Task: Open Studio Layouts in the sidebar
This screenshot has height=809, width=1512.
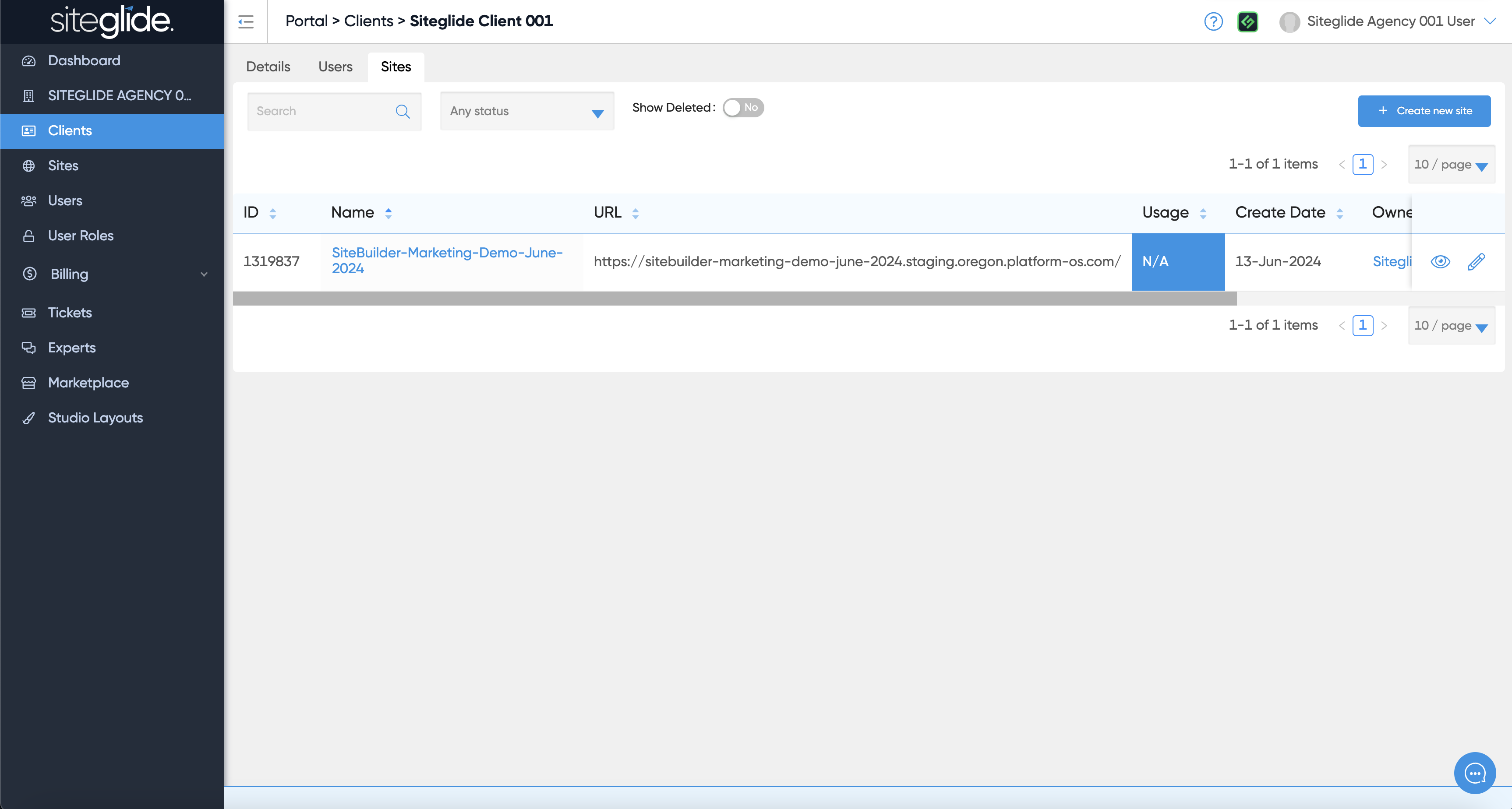Action: click(x=95, y=418)
